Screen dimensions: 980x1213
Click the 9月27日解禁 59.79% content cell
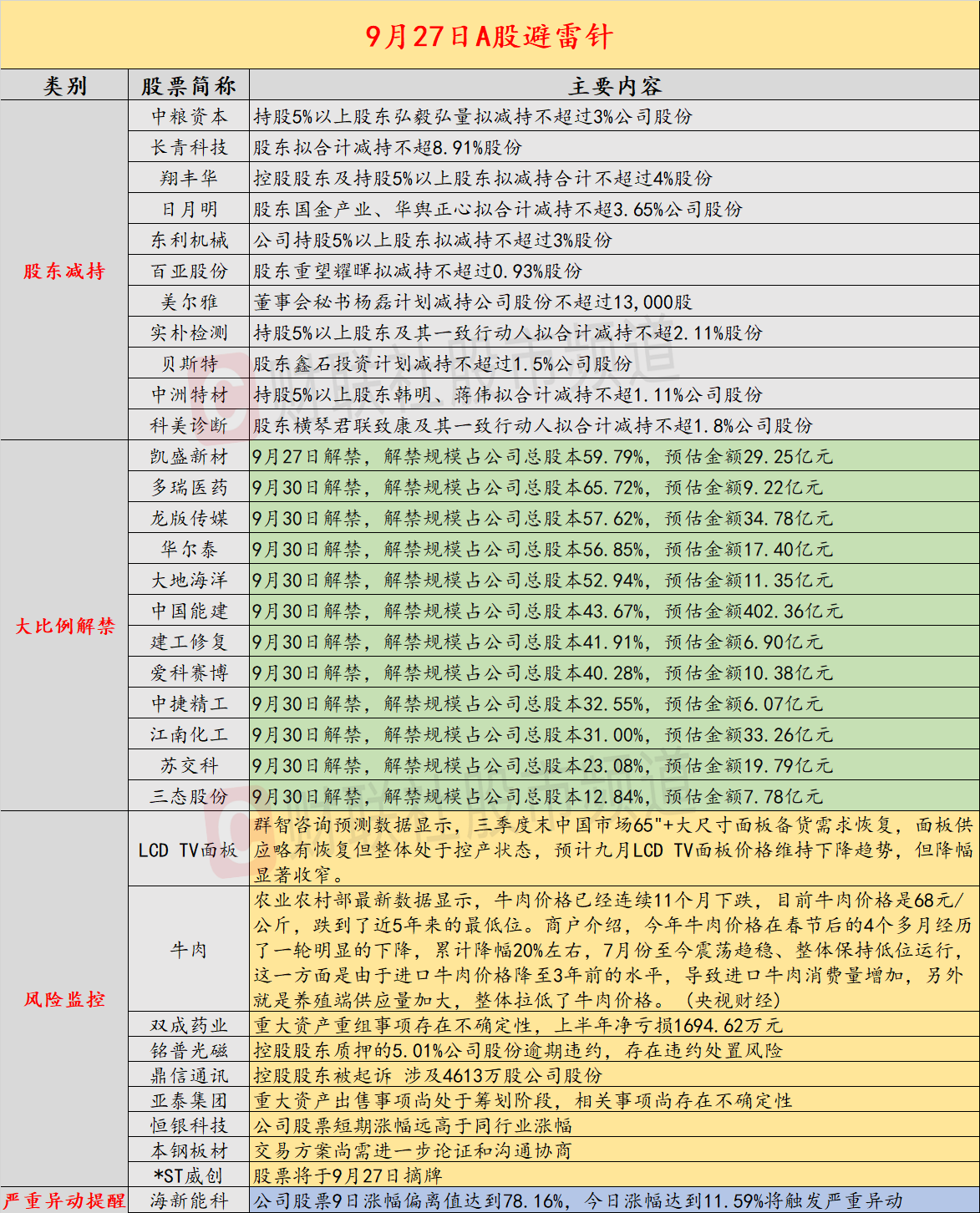(614, 456)
